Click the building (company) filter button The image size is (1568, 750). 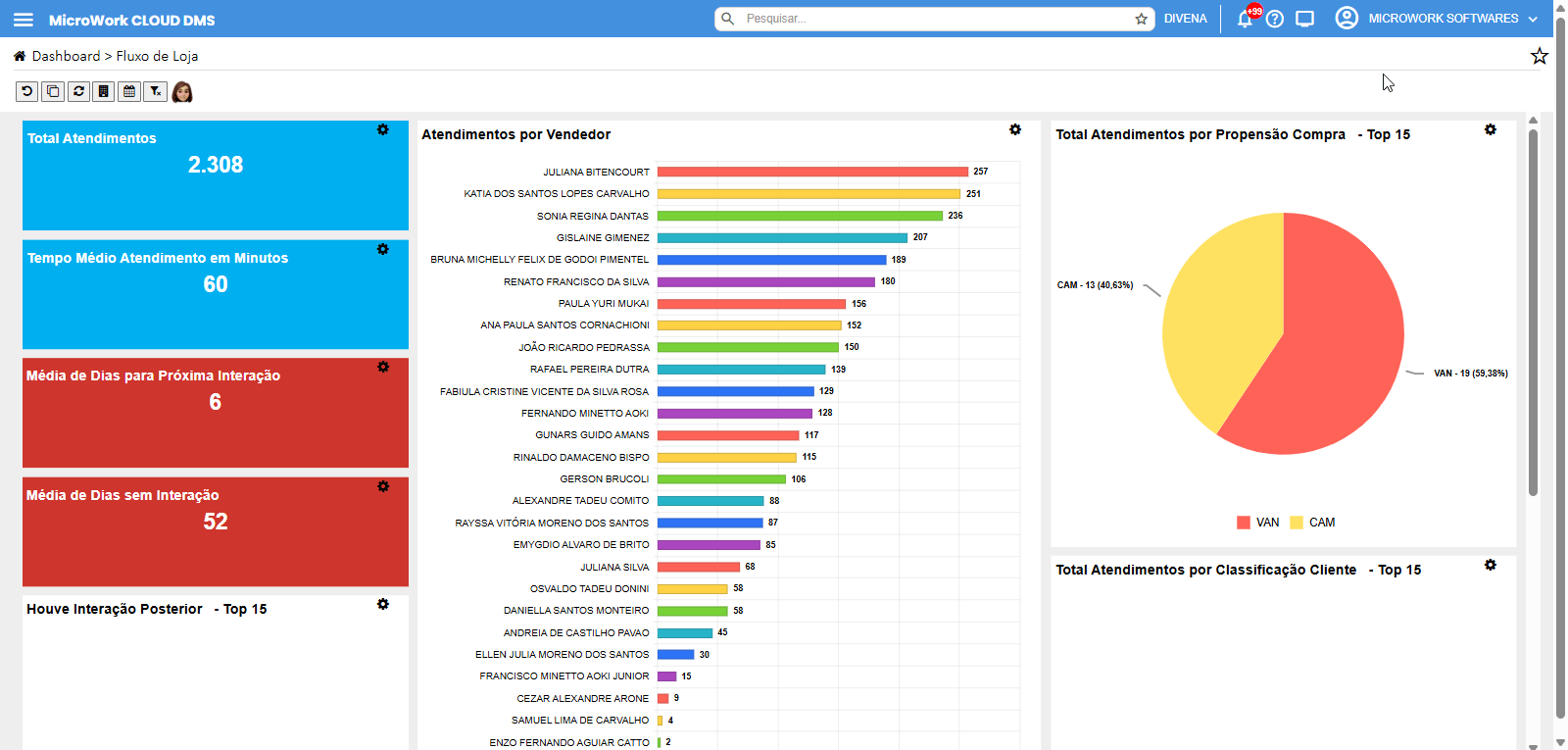coord(104,91)
